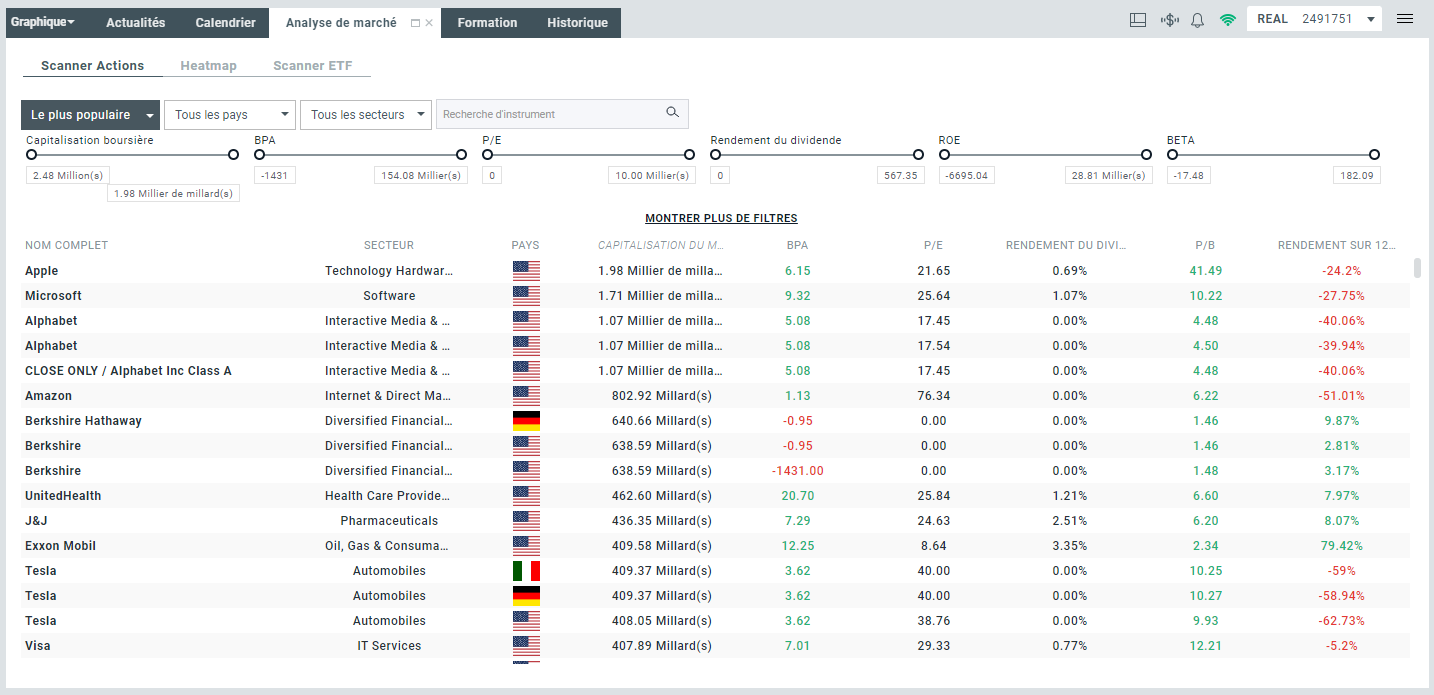Click the right handle of BETA slider
This screenshot has height=695, width=1434.
(x=1374, y=154)
